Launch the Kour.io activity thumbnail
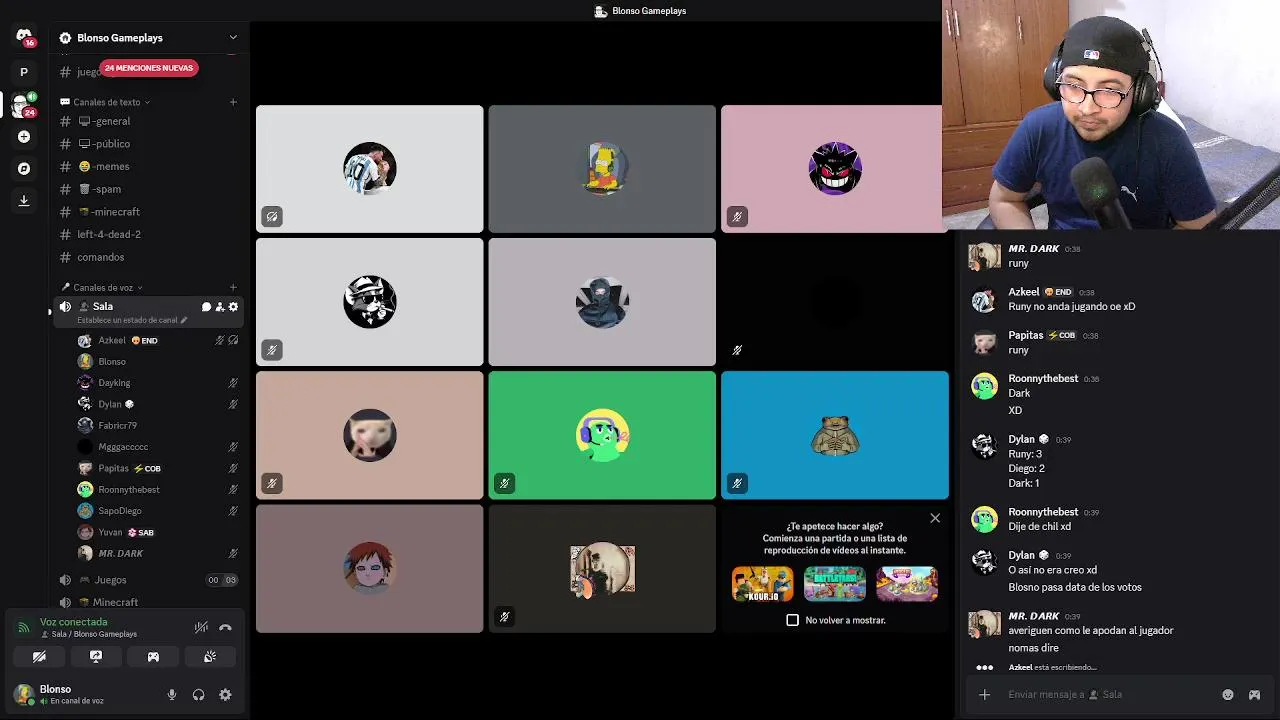Viewport: 1280px width, 720px height. click(x=762, y=584)
